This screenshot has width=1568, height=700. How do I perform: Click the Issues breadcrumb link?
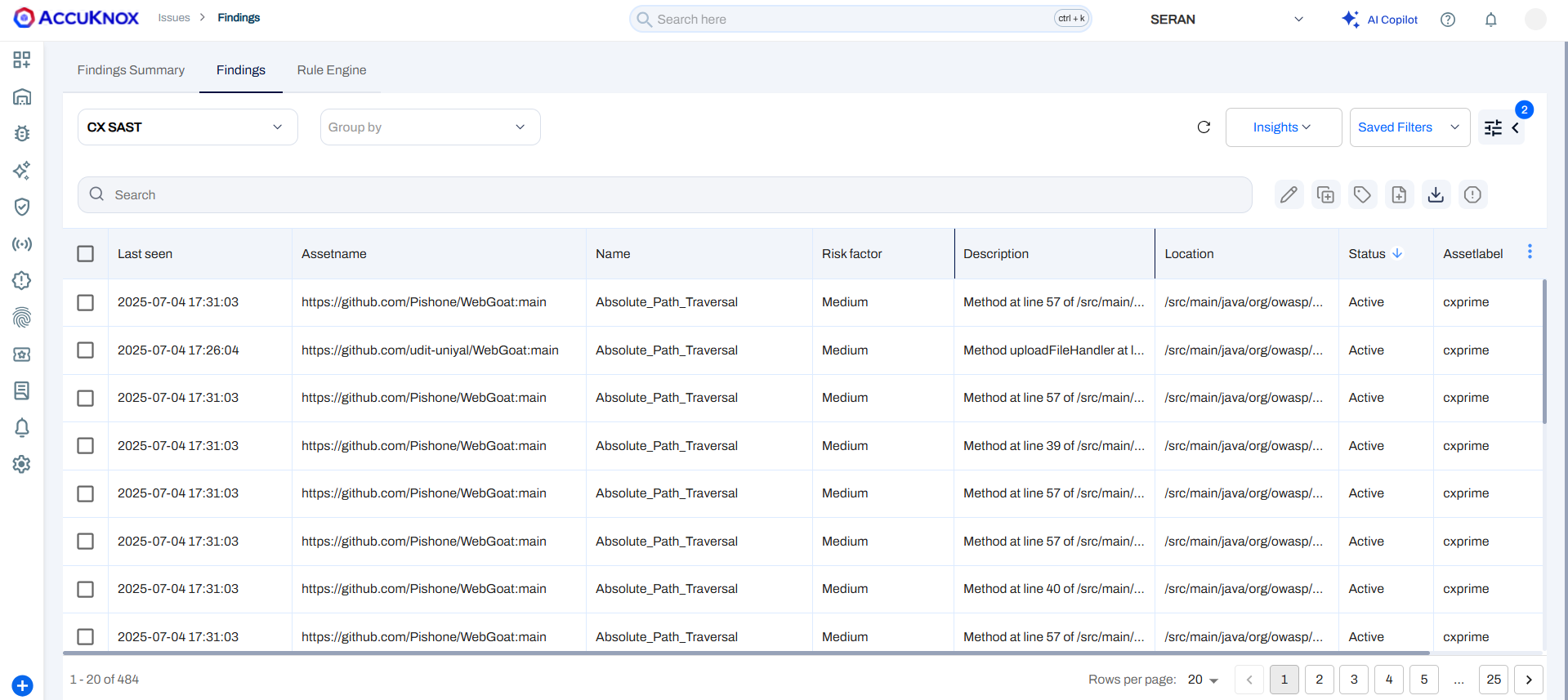pyautogui.click(x=174, y=18)
